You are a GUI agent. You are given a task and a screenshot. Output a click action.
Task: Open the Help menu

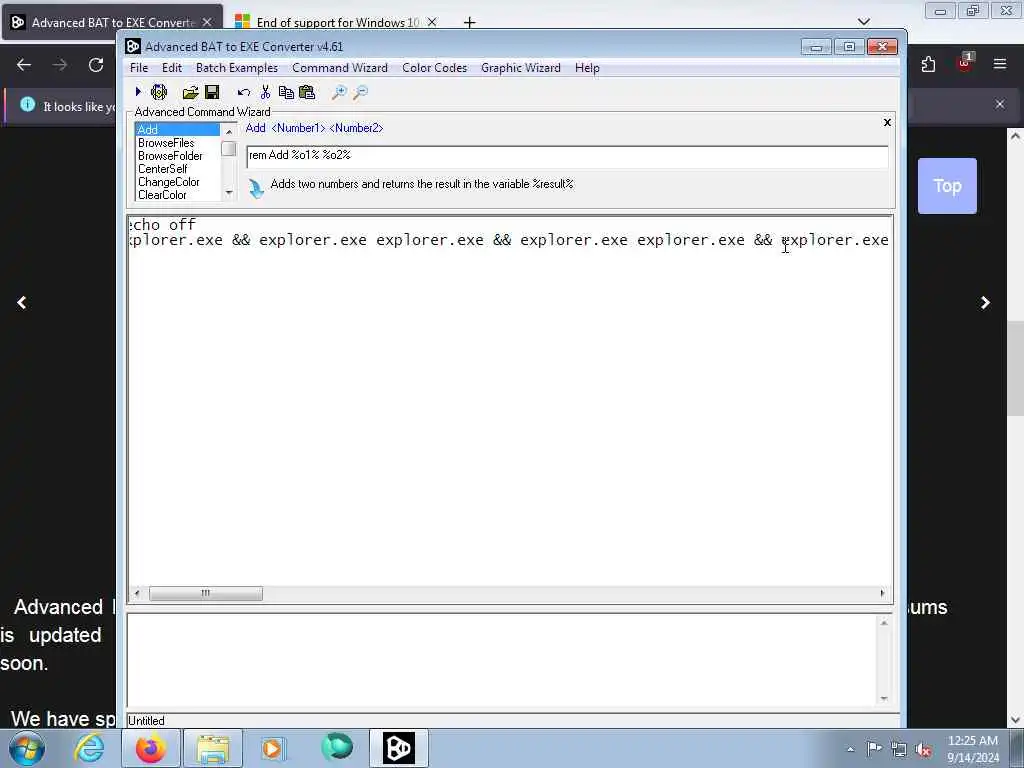tap(587, 68)
